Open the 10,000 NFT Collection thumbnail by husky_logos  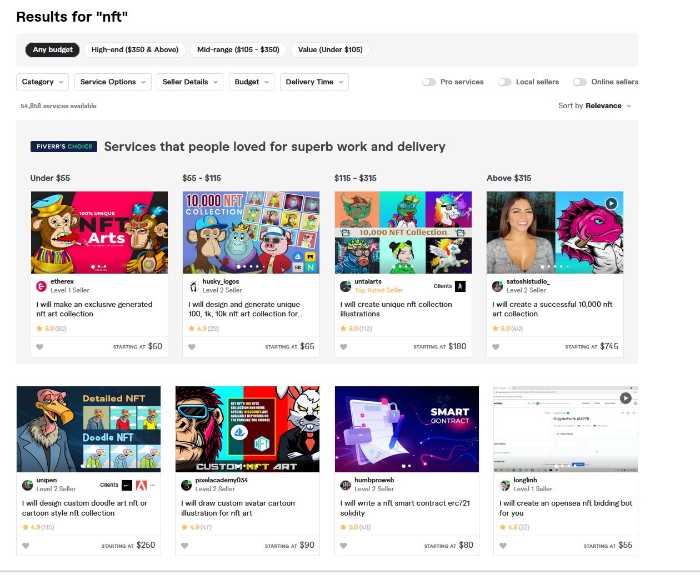click(x=251, y=233)
